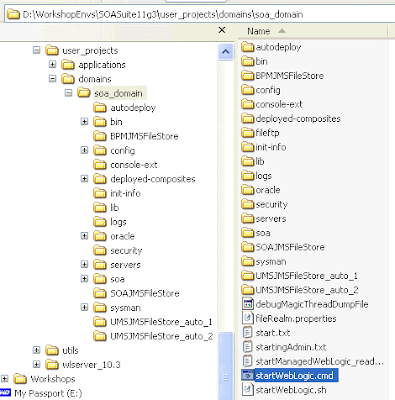
Task: Click the debugMagicThreadDumpFile icon
Action: point(247,304)
